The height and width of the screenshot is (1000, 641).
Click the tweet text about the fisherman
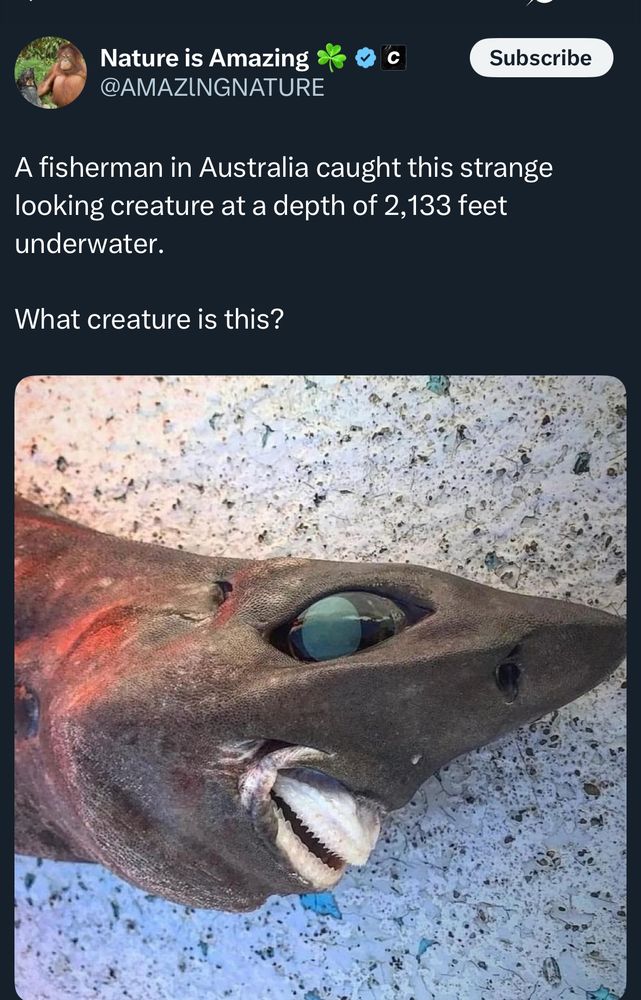click(x=284, y=205)
